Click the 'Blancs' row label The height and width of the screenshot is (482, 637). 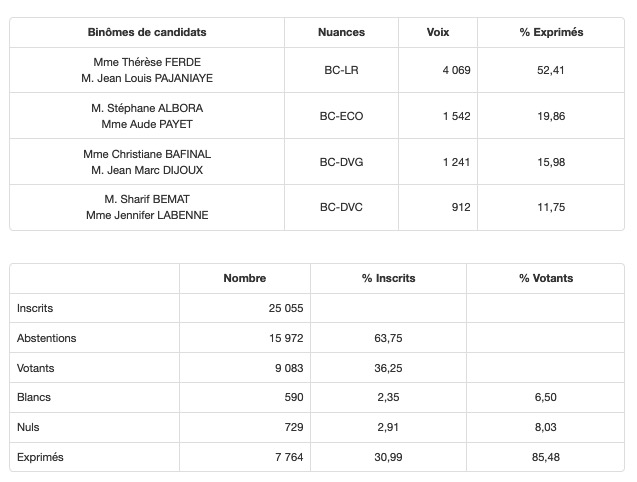click(x=34, y=397)
